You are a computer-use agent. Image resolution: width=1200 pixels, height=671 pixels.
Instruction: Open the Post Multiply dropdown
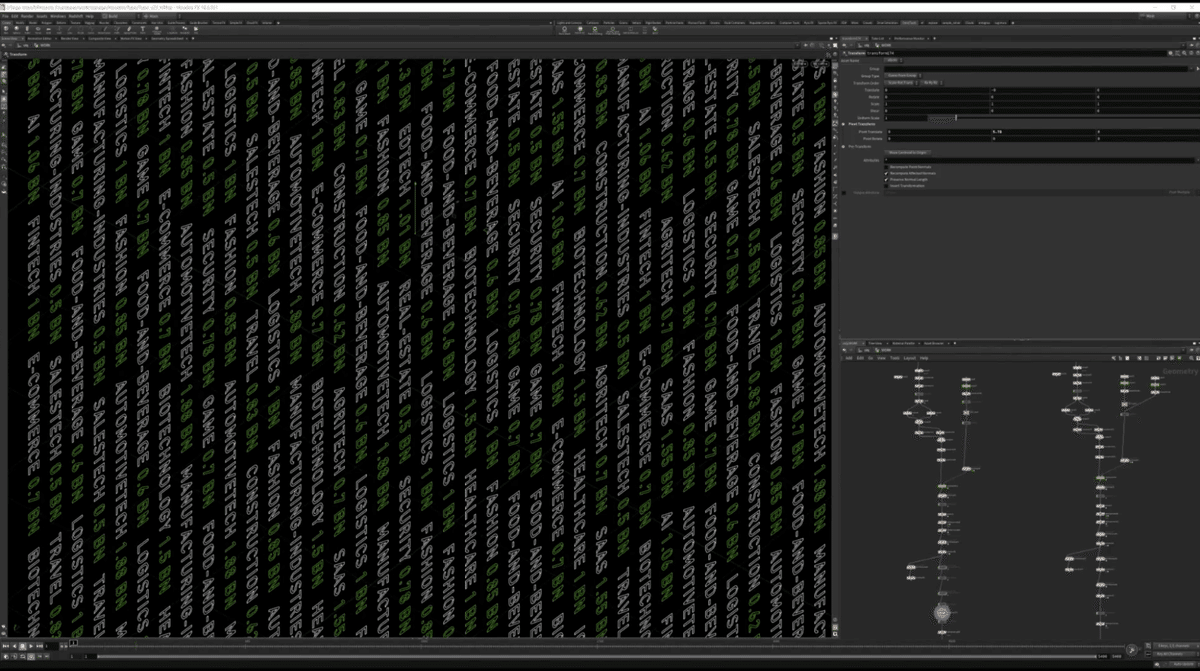(x=1180, y=192)
